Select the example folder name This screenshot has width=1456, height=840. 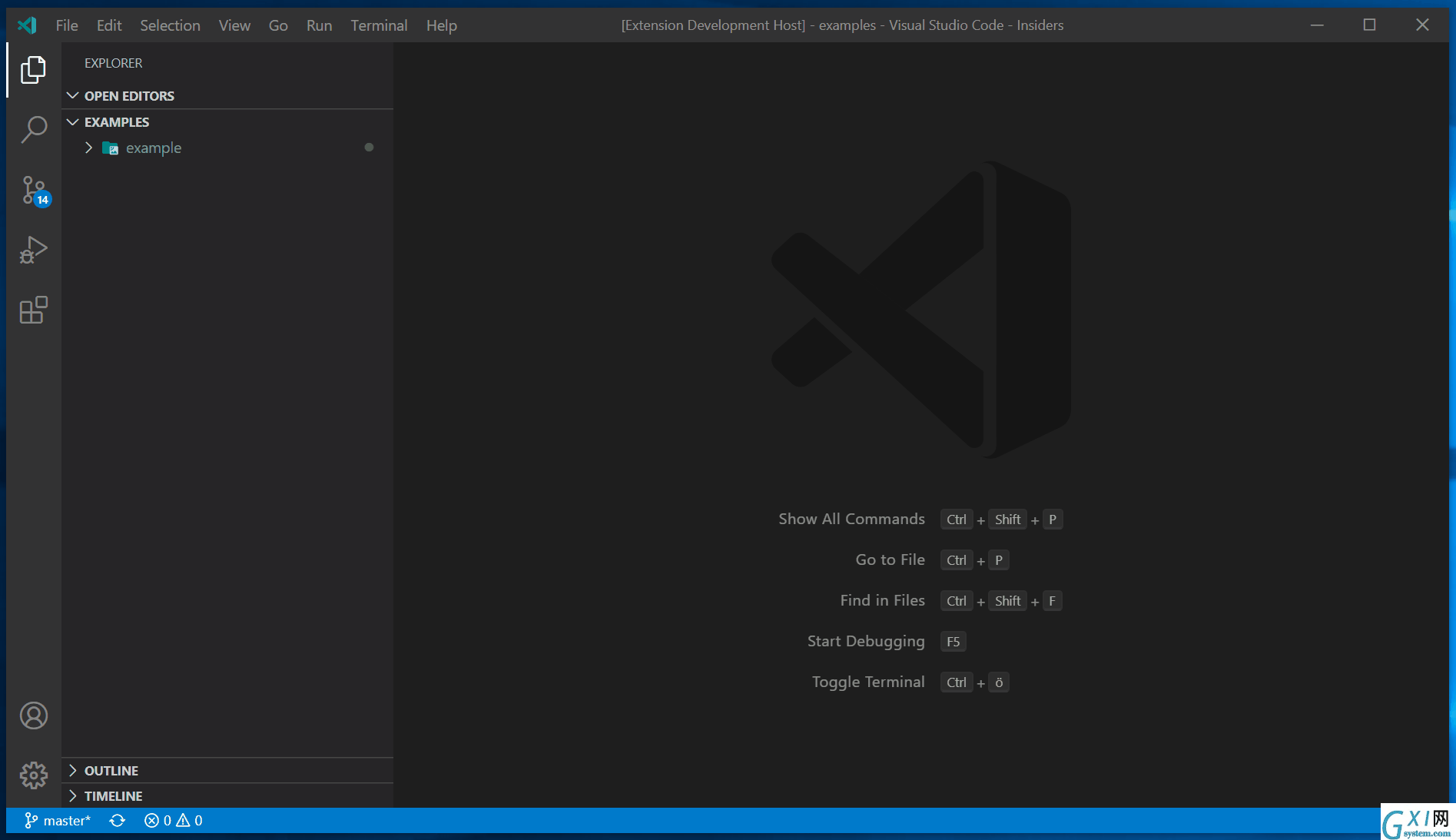tap(154, 148)
